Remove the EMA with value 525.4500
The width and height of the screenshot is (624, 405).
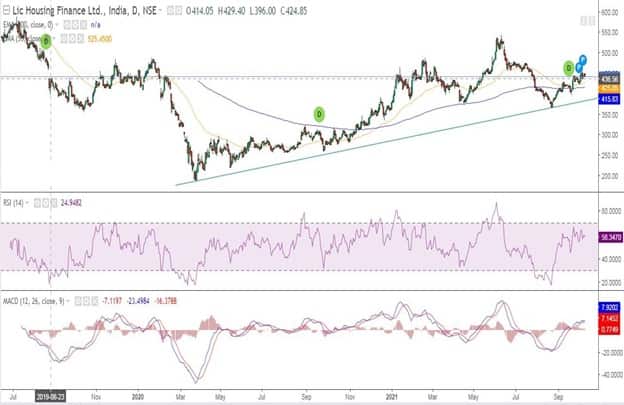point(80,39)
